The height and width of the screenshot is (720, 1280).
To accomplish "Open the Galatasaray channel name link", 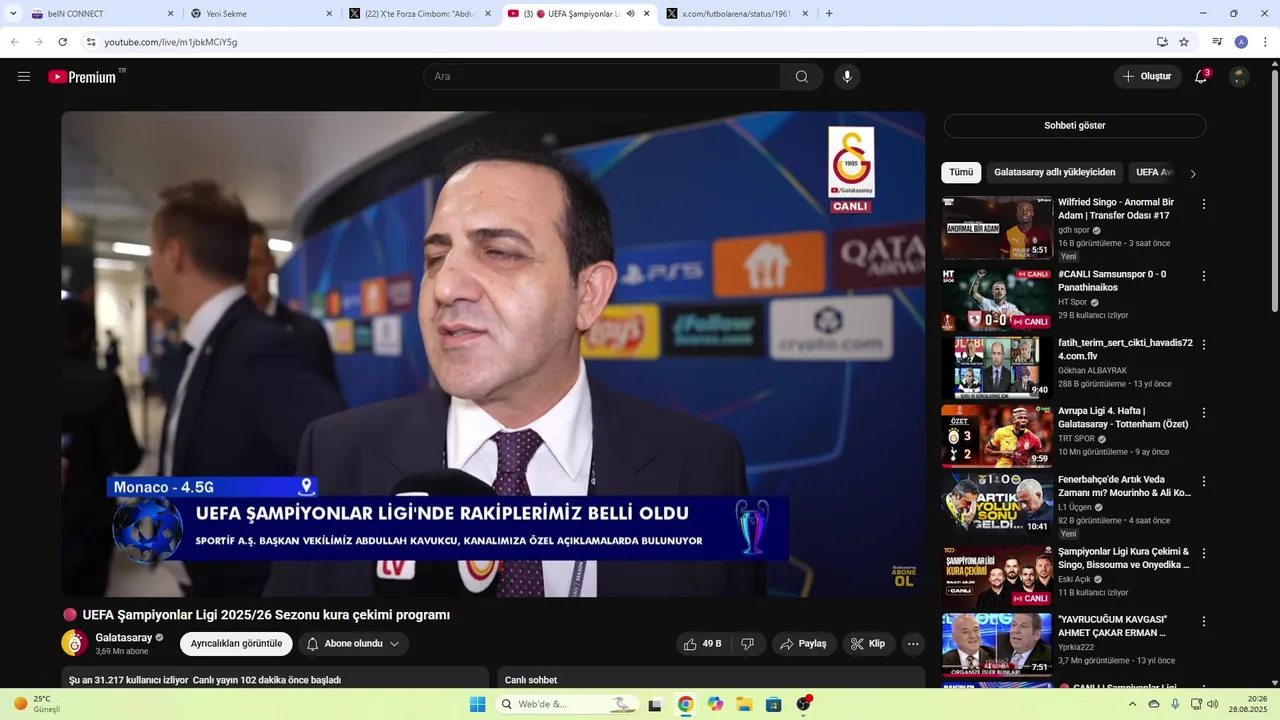I will click(x=124, y=637).
